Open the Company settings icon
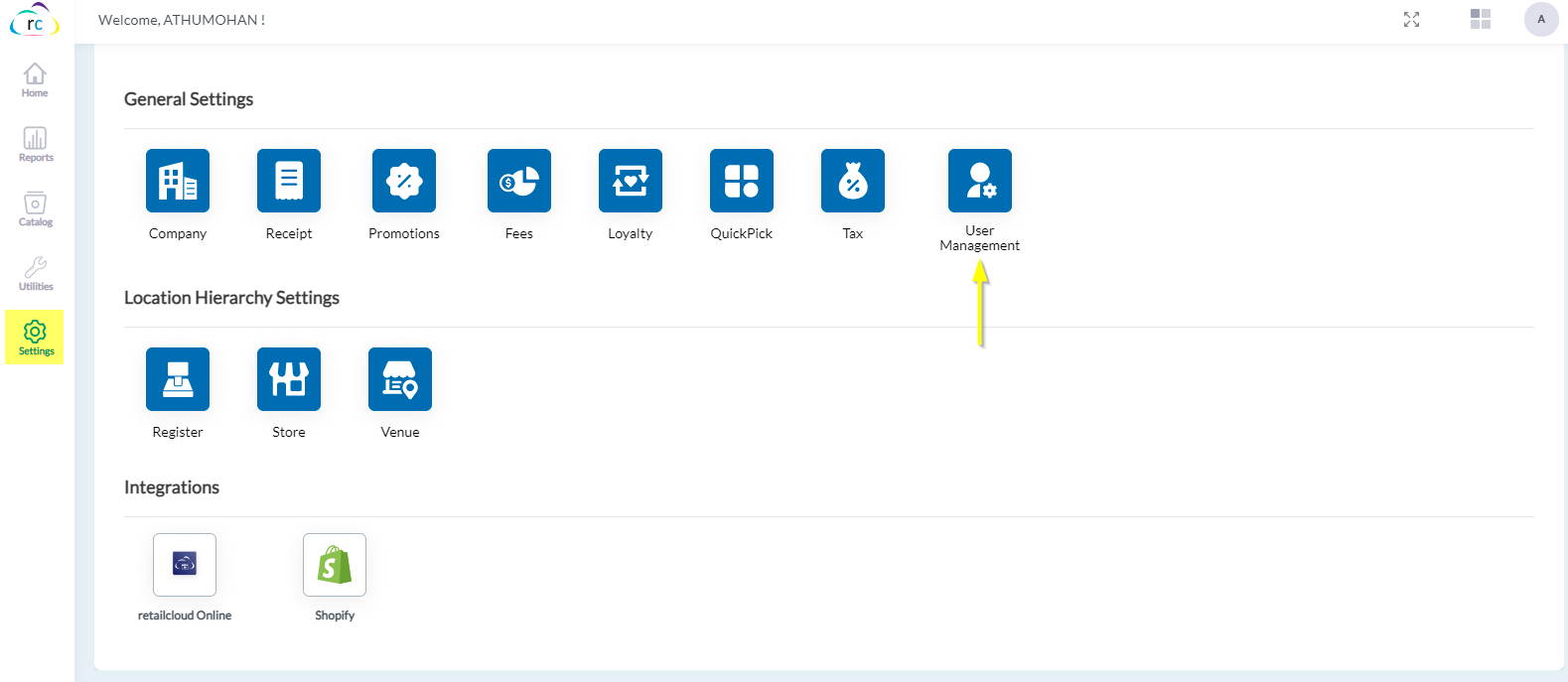The height and width of the screenshot is (682, 1568). [x=178, y=181]
